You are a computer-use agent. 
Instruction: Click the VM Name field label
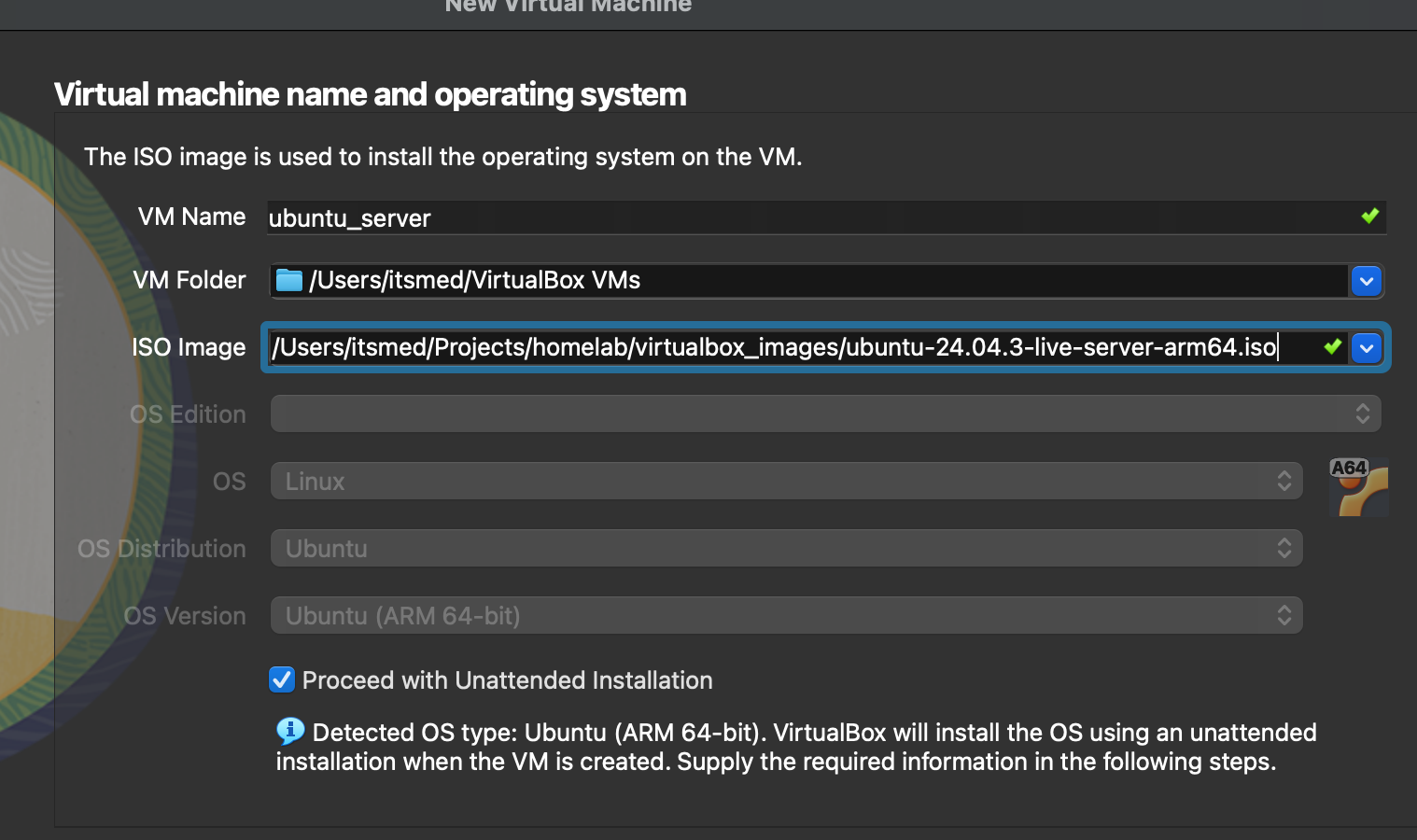(191, 217)
